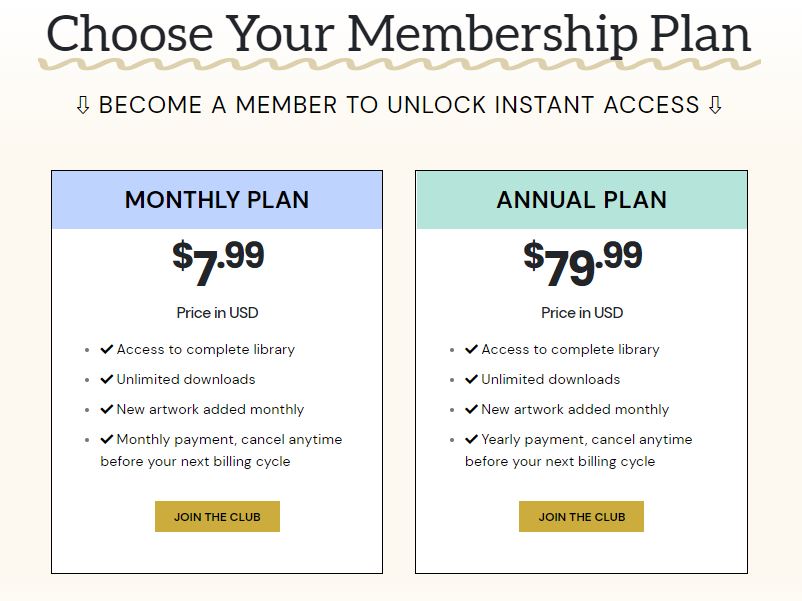Image resolution: width=802 pixels, height=601 pixels.
Task: Click checkmark beside Annual 'Access to complete library'
Action: coord(471,349)
